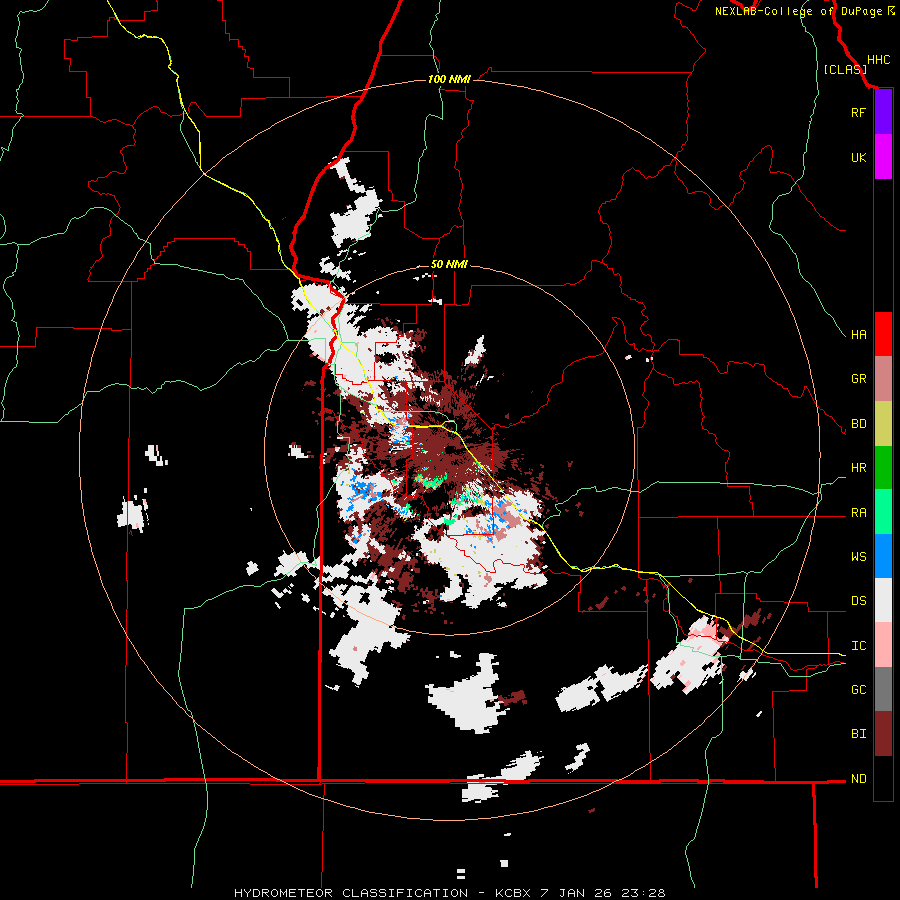The width and height of the screenshot is (900, 900).
Task: Click the WS legend label
Action: [858, 556]
